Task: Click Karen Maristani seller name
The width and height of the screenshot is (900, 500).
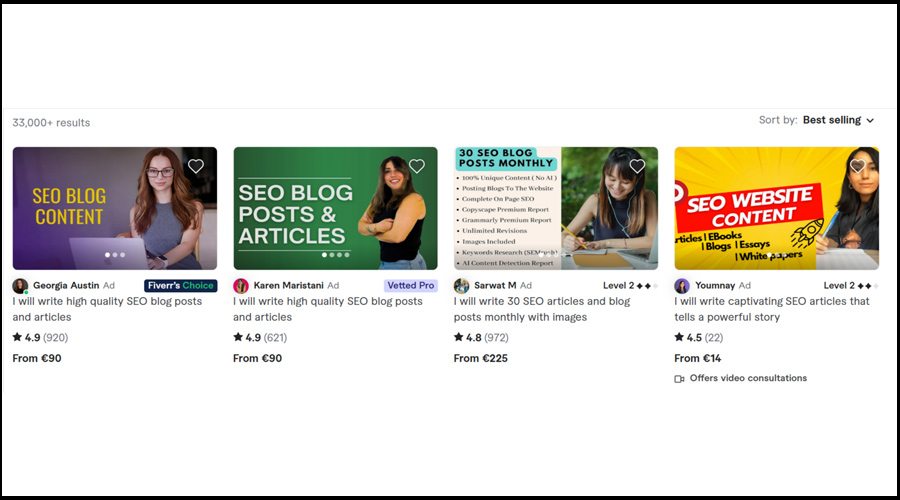Action: coord(288,286)
